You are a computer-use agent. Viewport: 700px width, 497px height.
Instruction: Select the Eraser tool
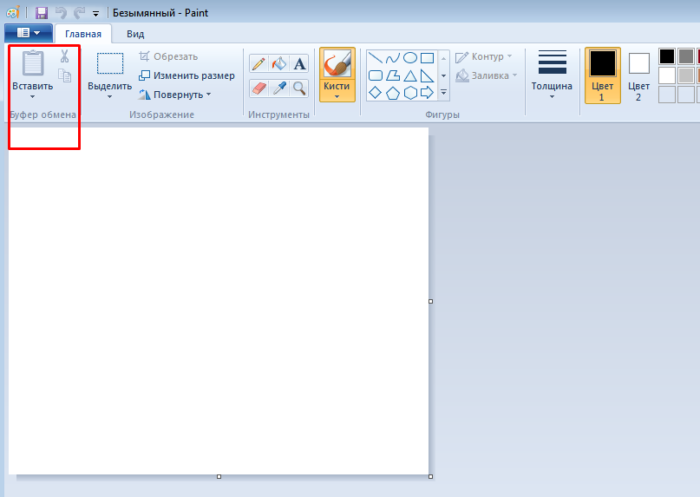pos(258,88)
